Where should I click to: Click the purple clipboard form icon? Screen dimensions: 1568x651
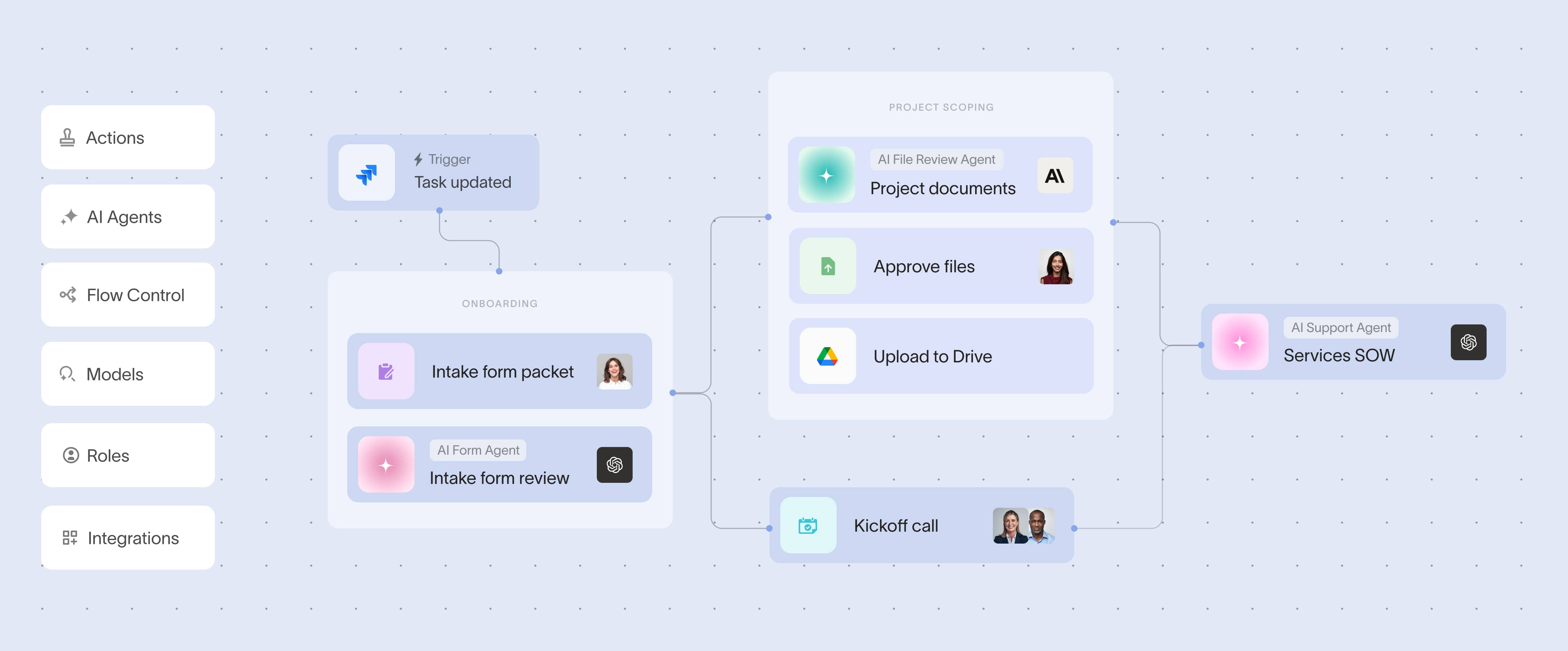(x=386, y=371)
